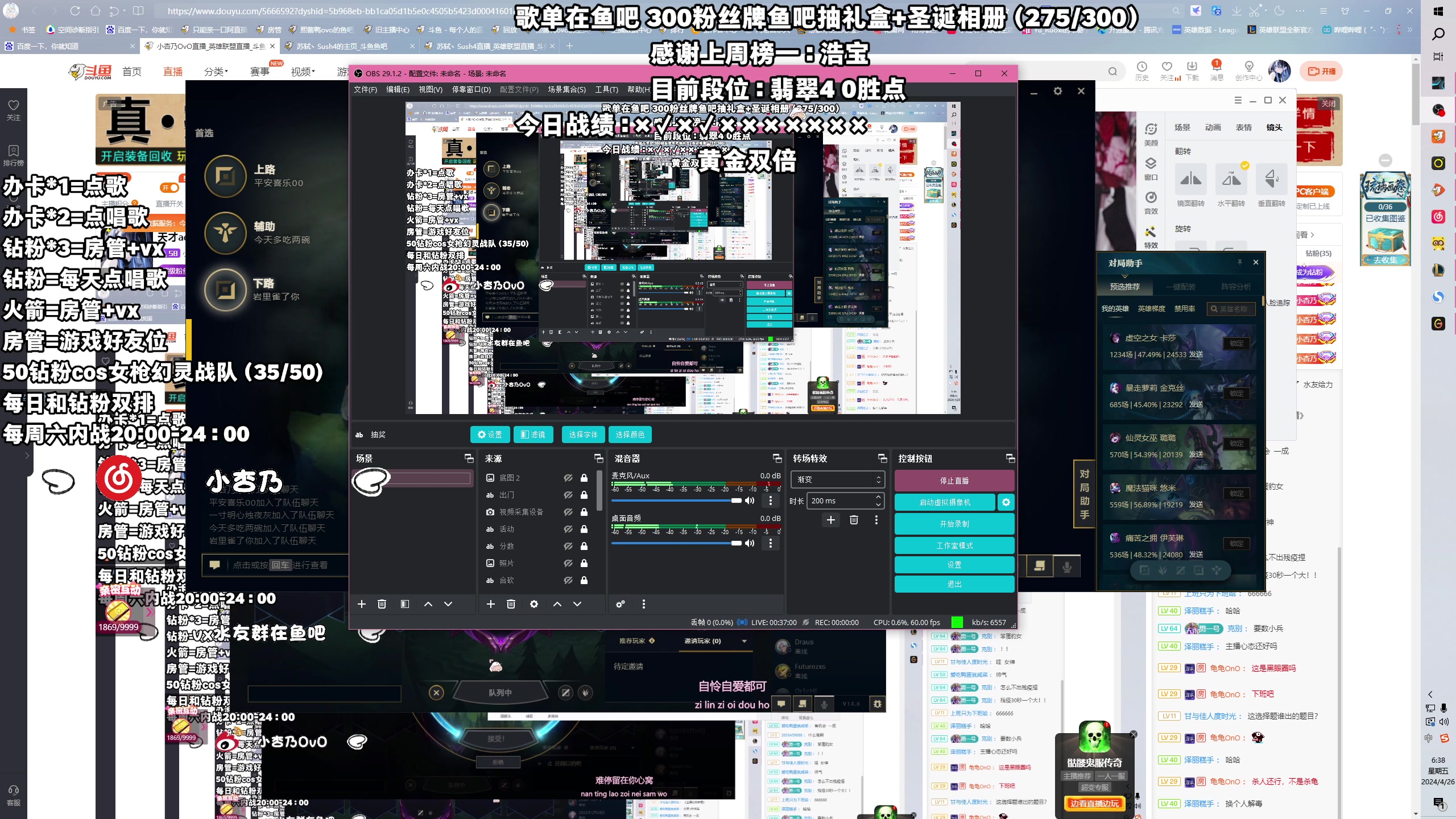
Task: Undock the 混音器 panel
Action: (x=777, y=458)
